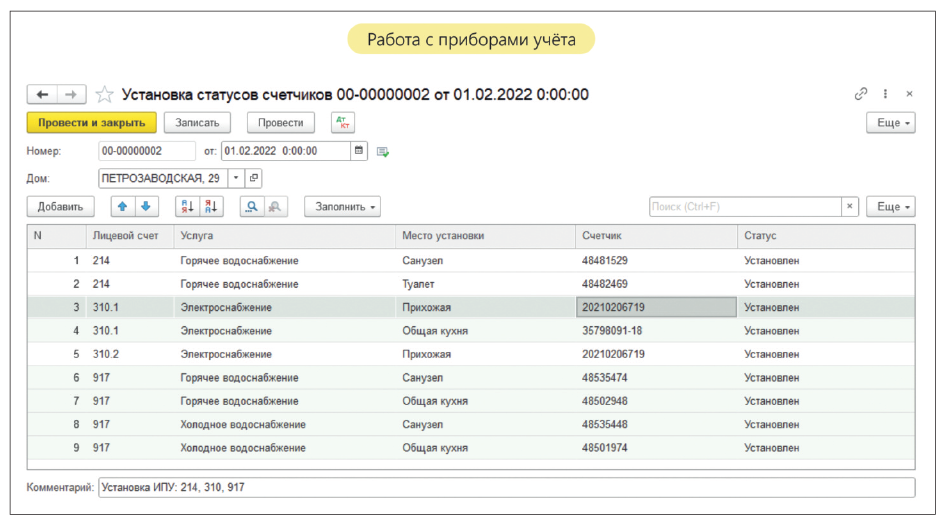Click the Комментарий text field
The height and width of the screenshot is (524, 951).
pyautogui.click(x=506, y=487)
